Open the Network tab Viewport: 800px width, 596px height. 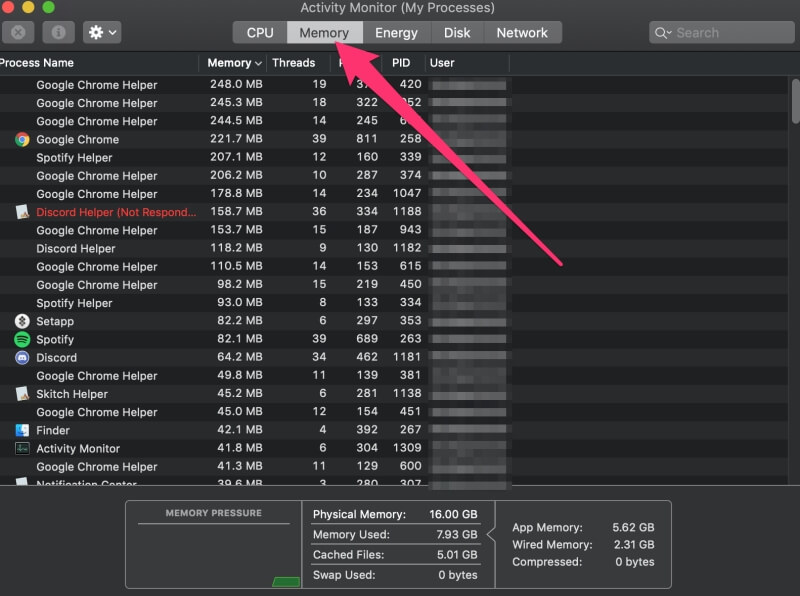[x=522, y=33]
